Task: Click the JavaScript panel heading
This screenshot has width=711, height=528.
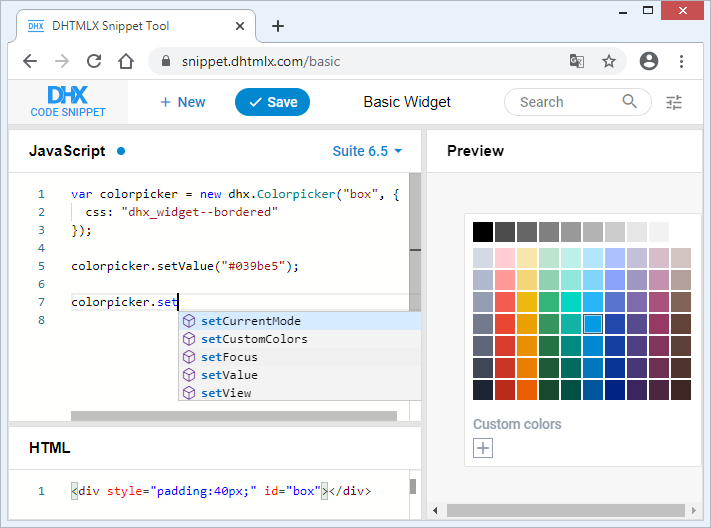Action: tap(67, 151)
